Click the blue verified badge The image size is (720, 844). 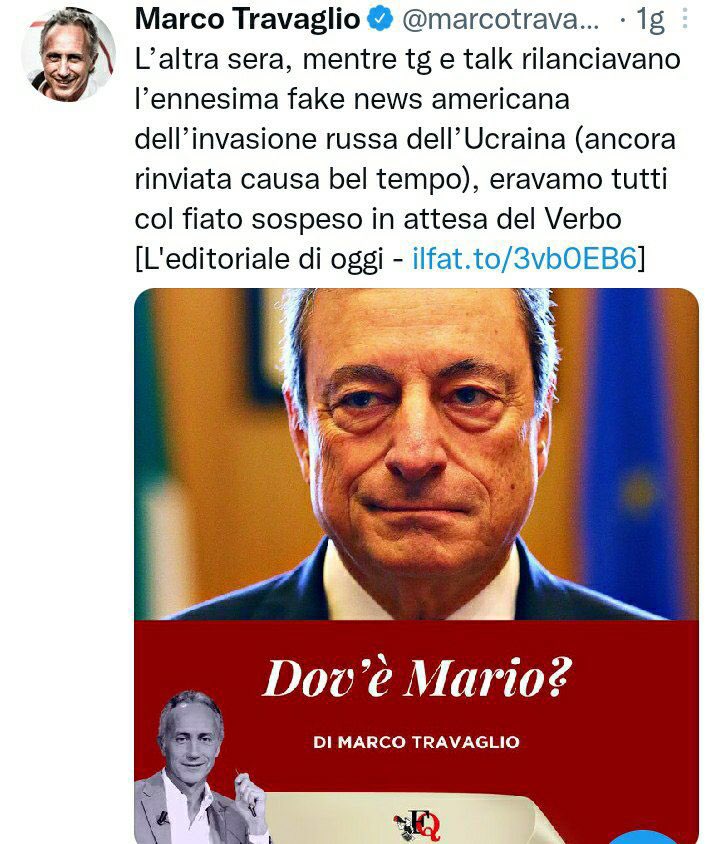[x=380, y=19]
